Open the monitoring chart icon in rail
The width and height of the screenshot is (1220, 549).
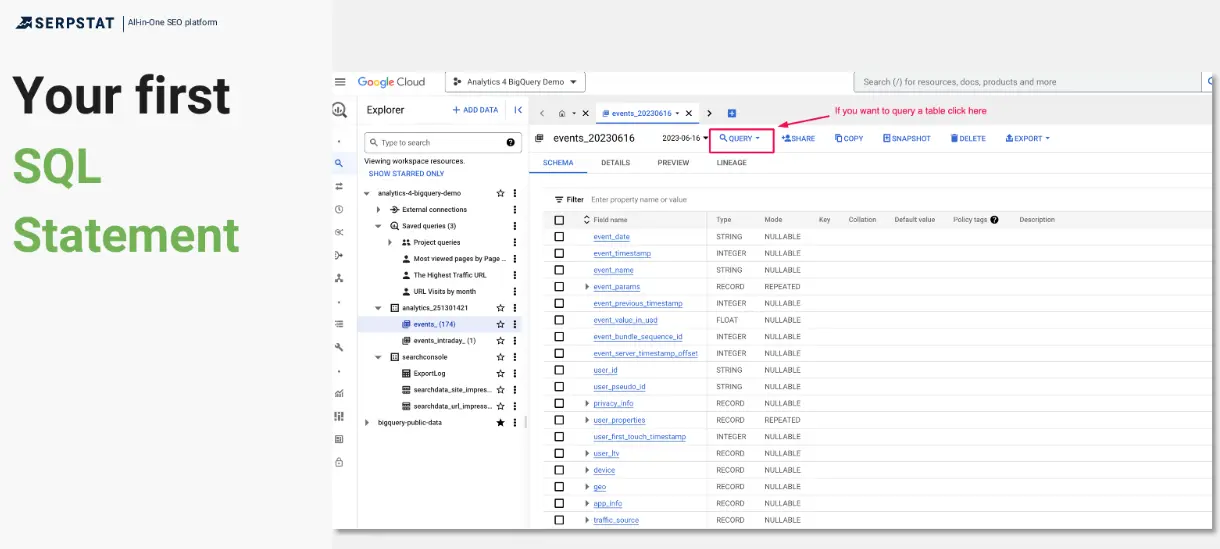coord(340,393)
